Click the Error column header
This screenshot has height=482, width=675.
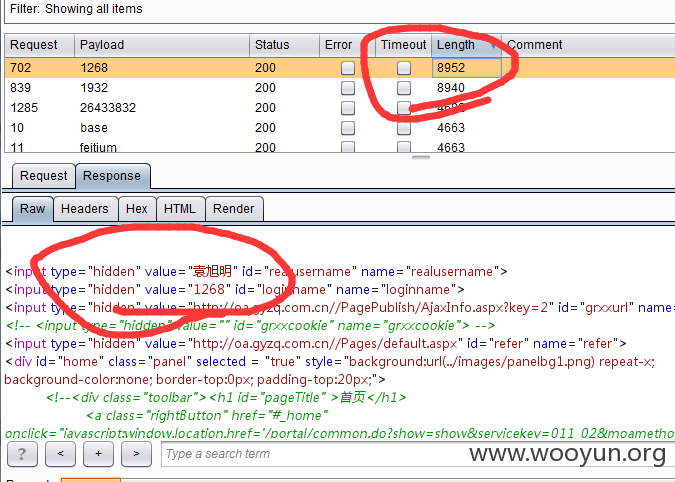coord(347,45)
